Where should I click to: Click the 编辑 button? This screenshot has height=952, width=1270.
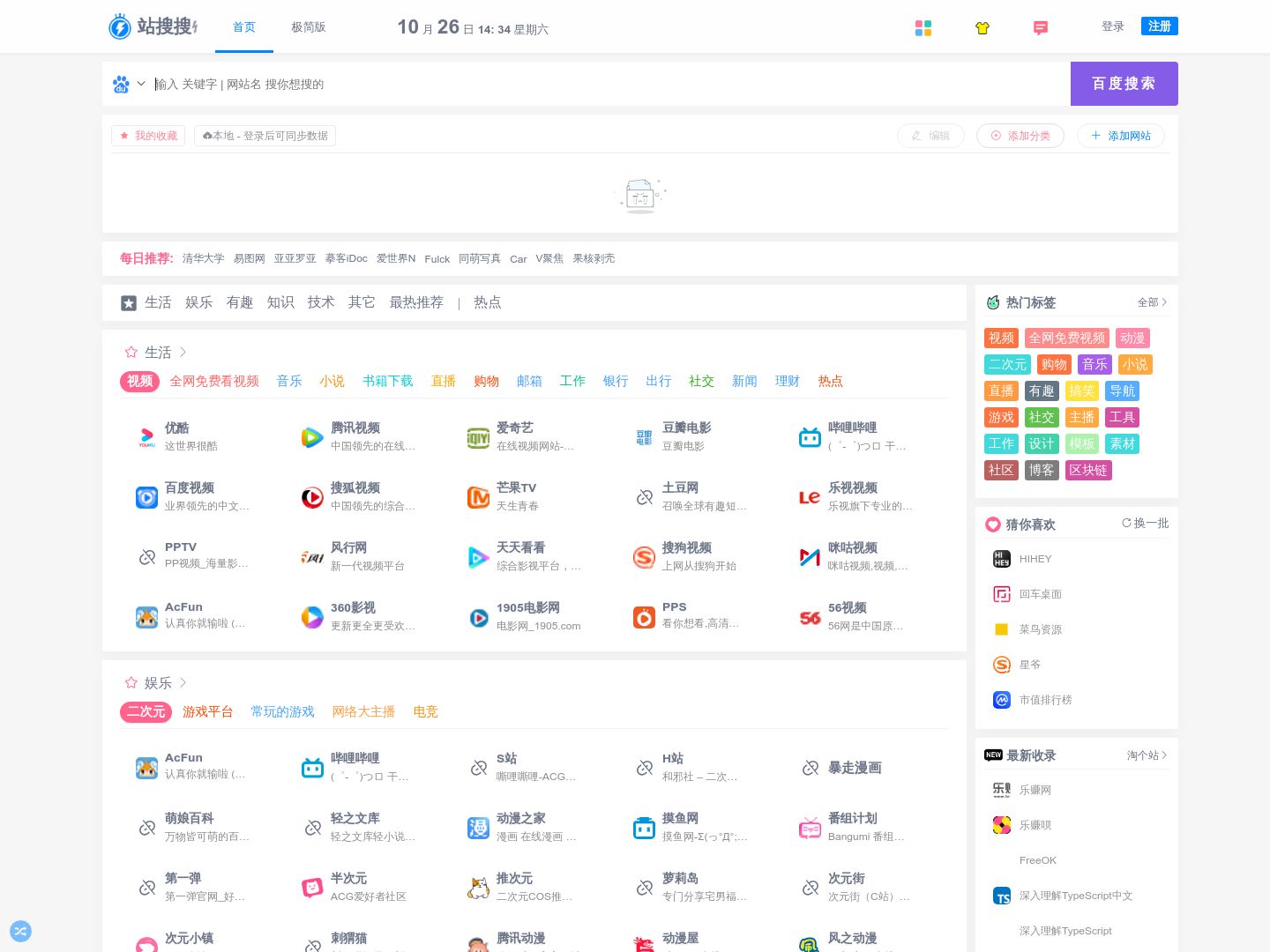[x=930, y=136]
